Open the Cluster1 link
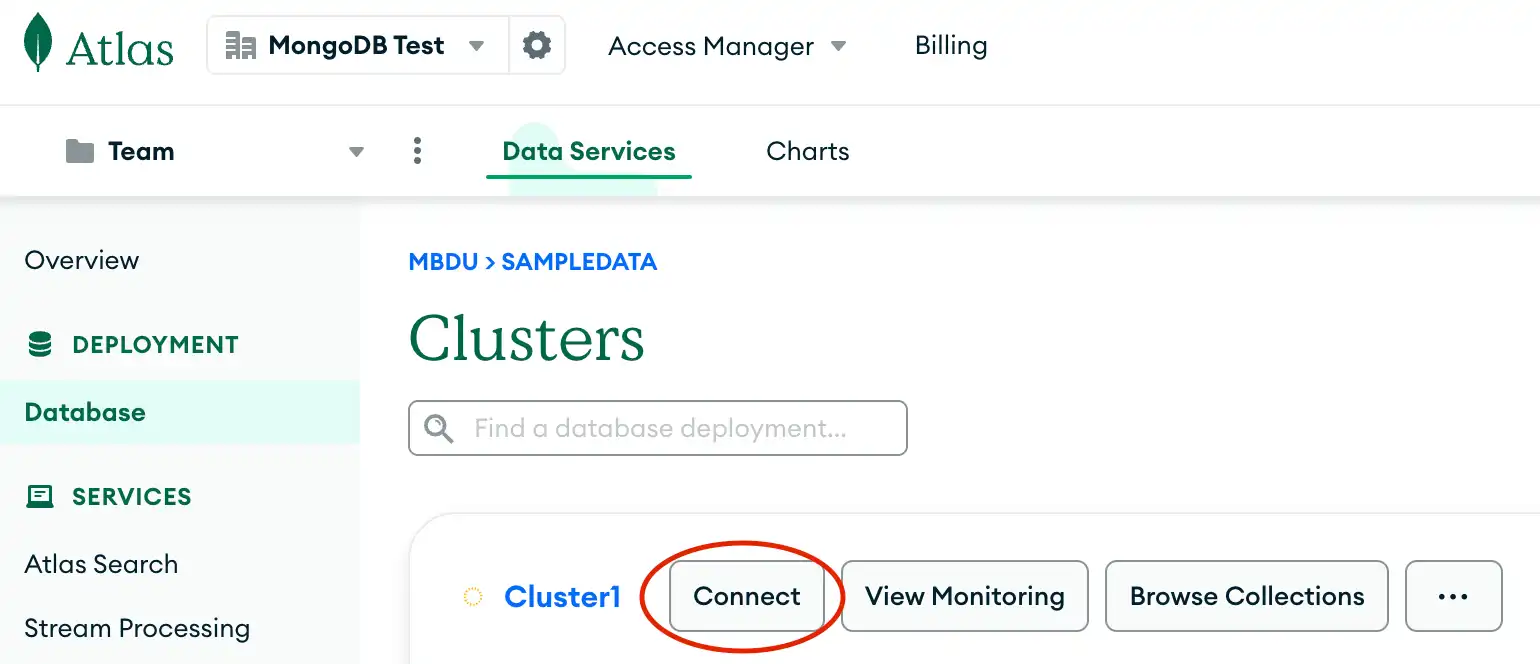Viewport: 1540px width, 664px height. click(562, 596)
